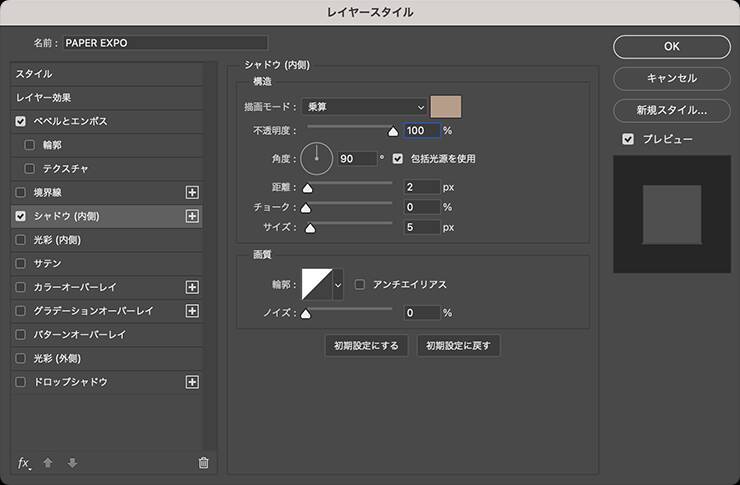Viewport: 740px width, 485px height.
Task: Add another ドロップシャドウ with plus icon
Action: (193, 382)
